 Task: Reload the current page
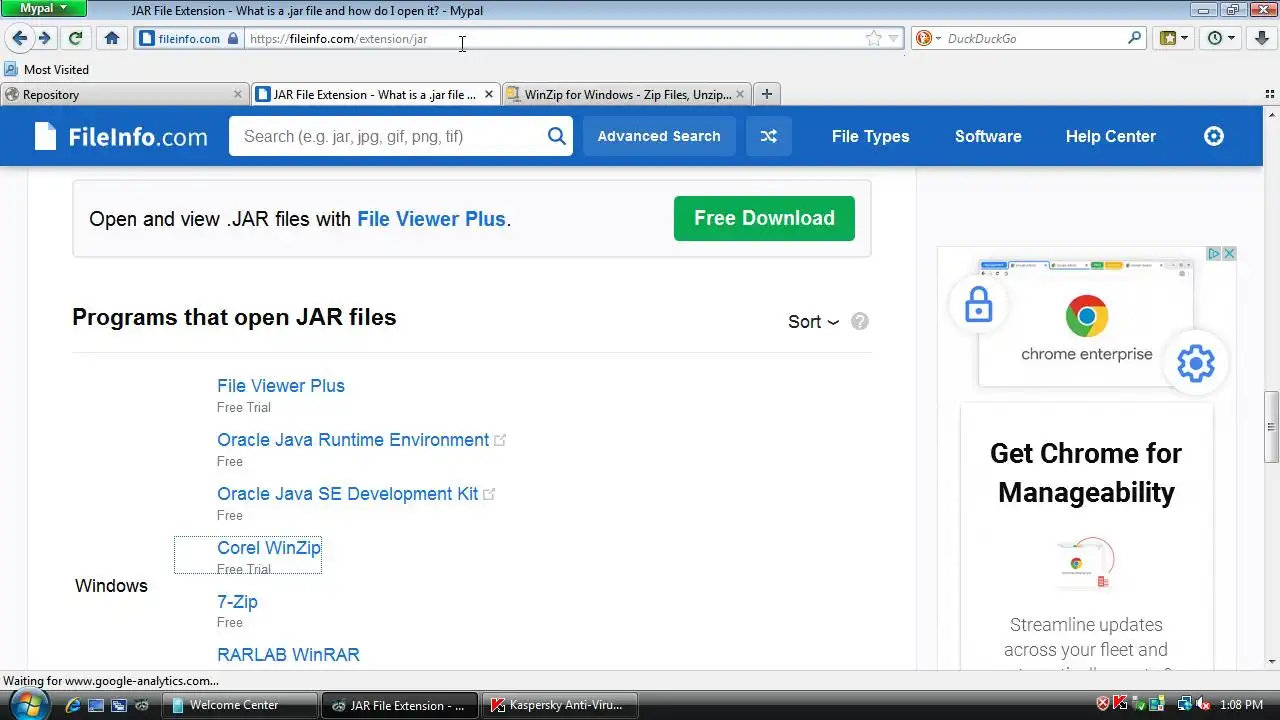pyautogui.click(x=75, y=38)
